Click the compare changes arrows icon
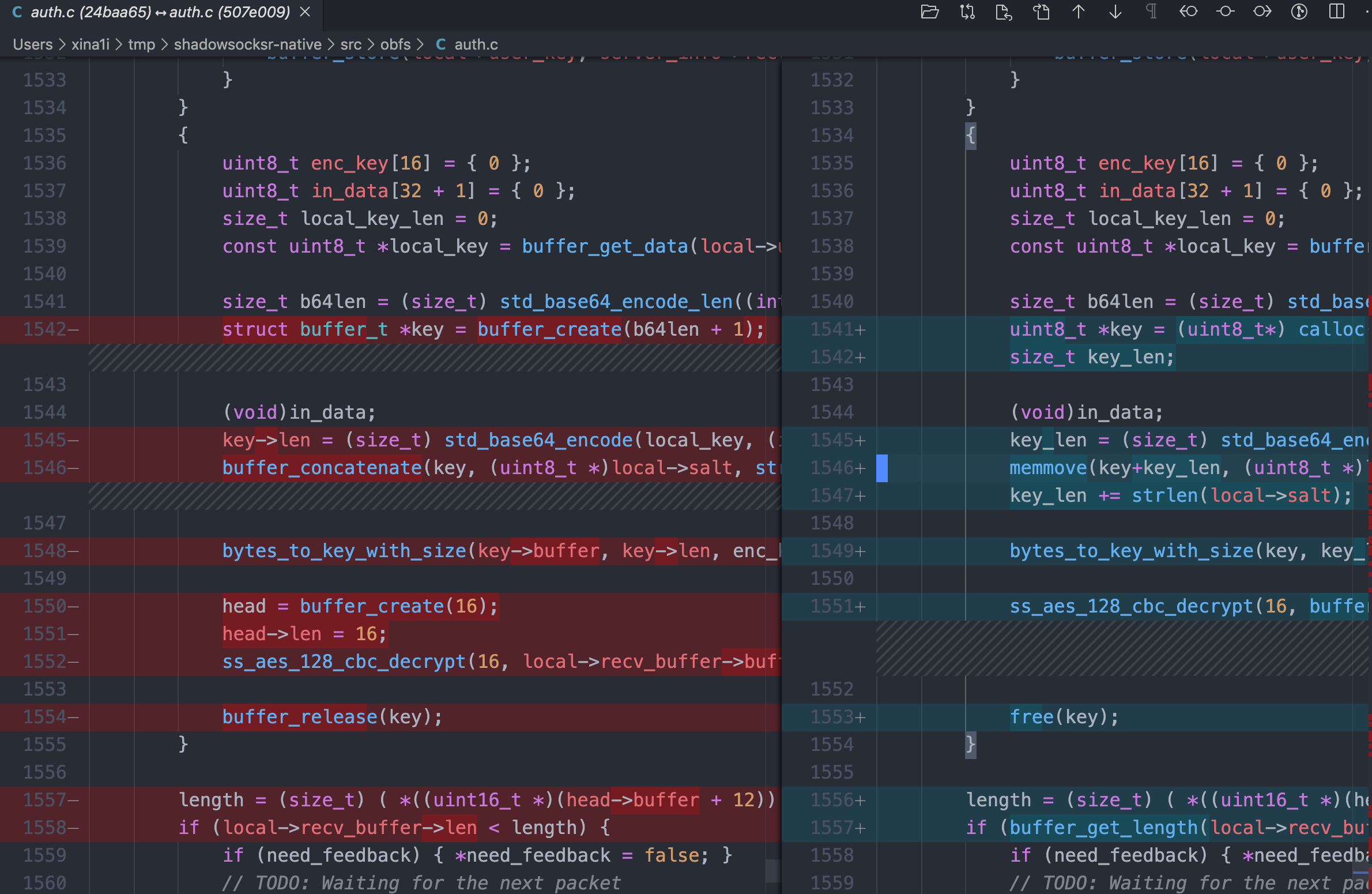 pyautogui.click(x=967, y=12)
